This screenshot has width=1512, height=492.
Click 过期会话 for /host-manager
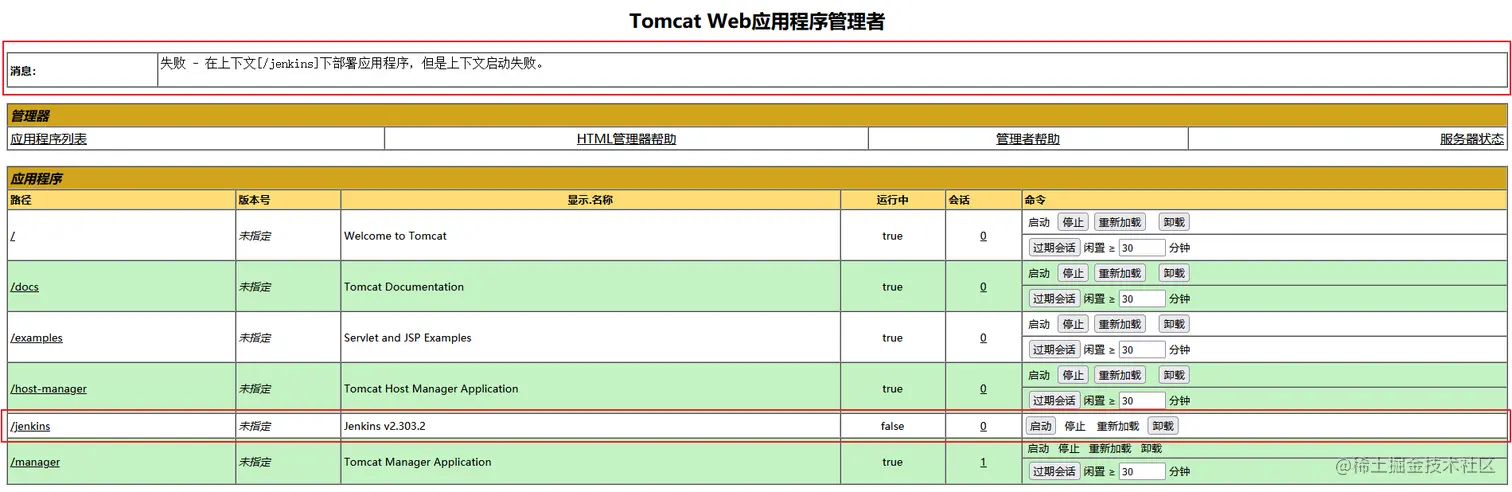[x=1054, y=400]
